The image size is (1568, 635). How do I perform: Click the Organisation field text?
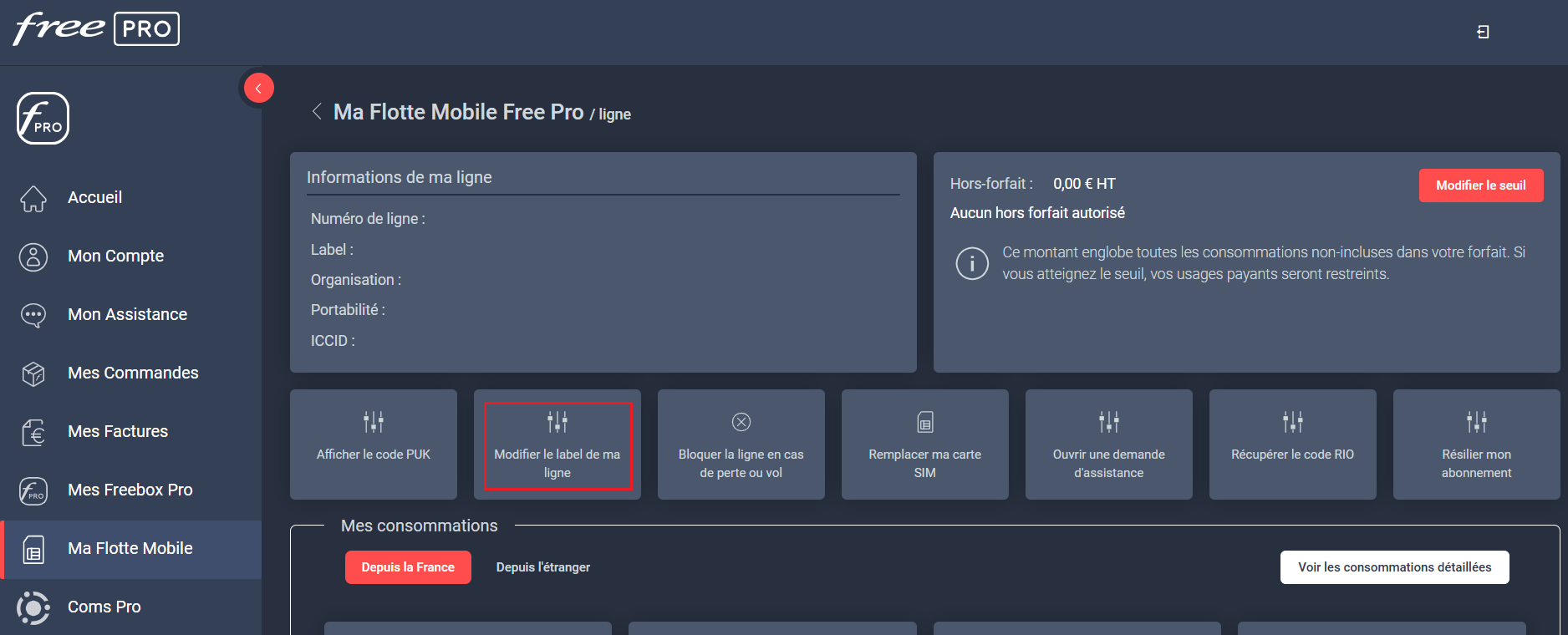point(356,280)
